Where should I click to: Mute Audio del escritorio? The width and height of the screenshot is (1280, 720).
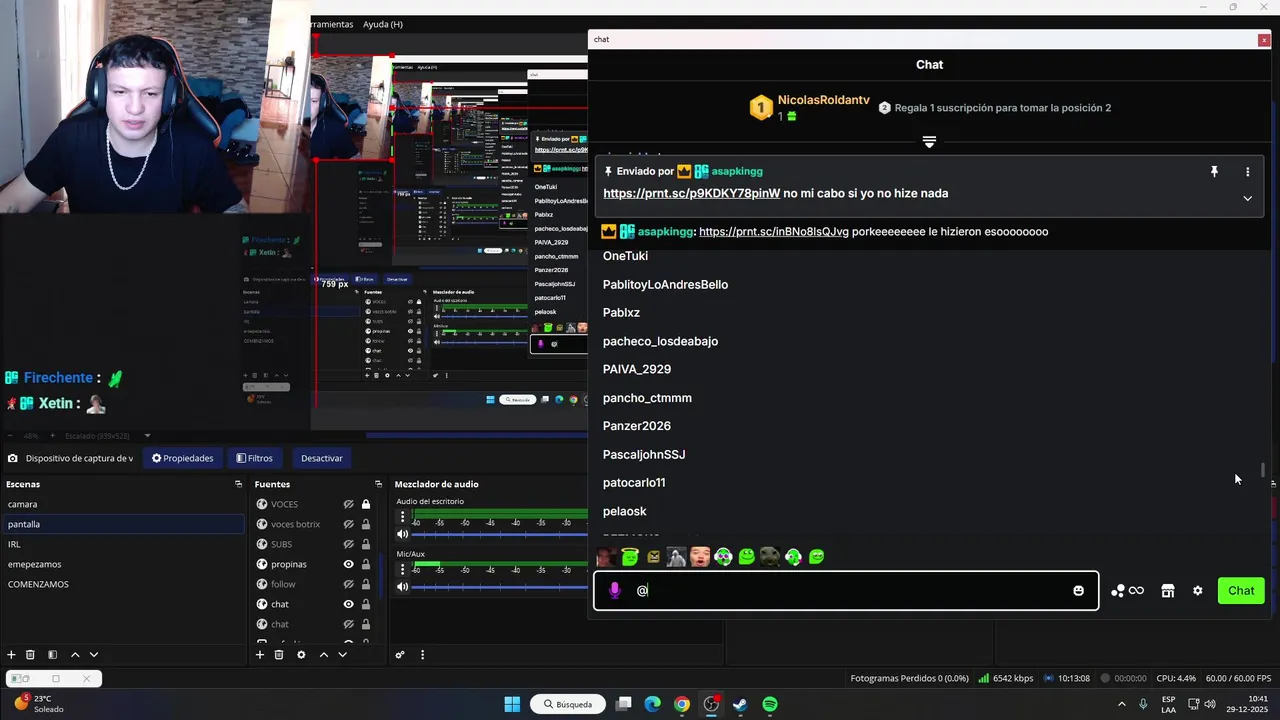pyautogui.click(x=403, y=534)
